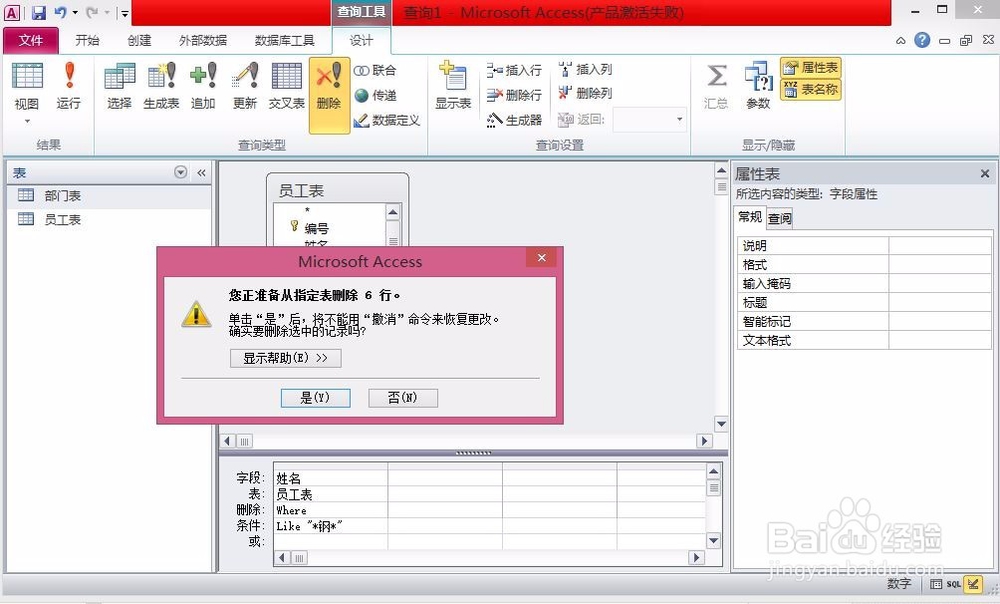Click the 编号 field in 员工表 box
The image size is (1000, 604).
pyautogui.click(x=316, y=228)
